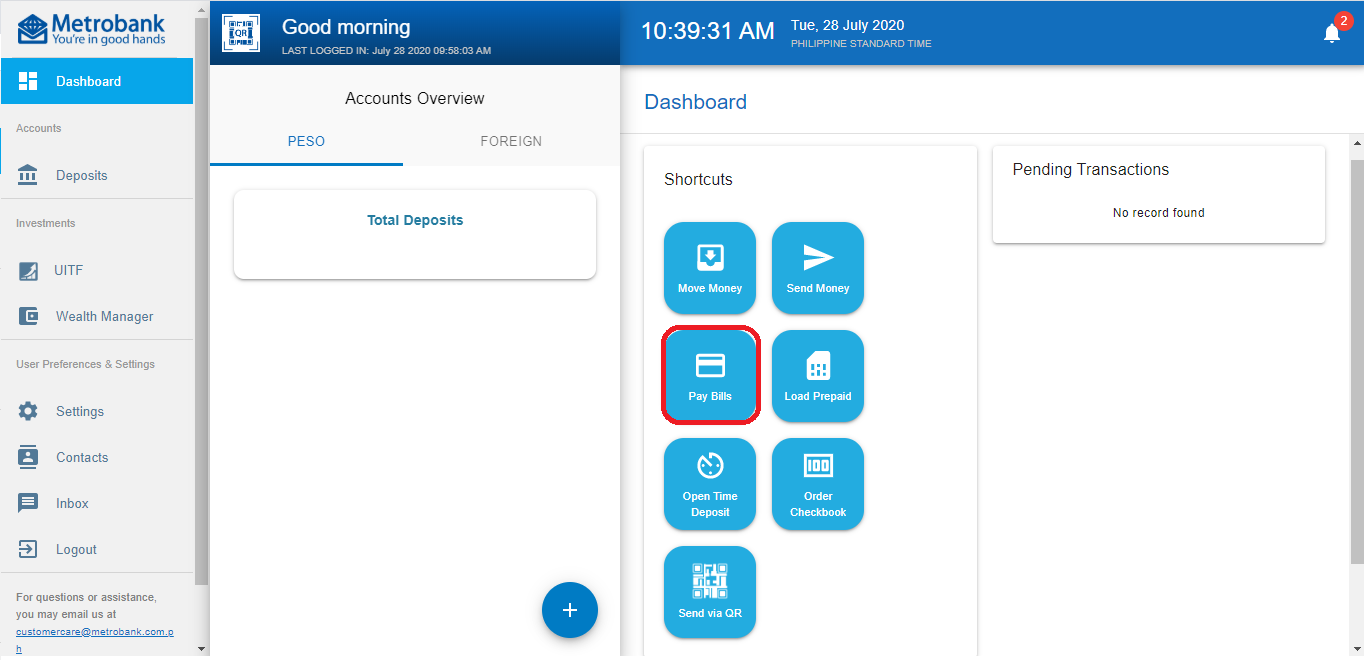This screenshot has height=660, width=1364.
Task: Click the Accounts Overview heading
Action: tap(415, 98)
